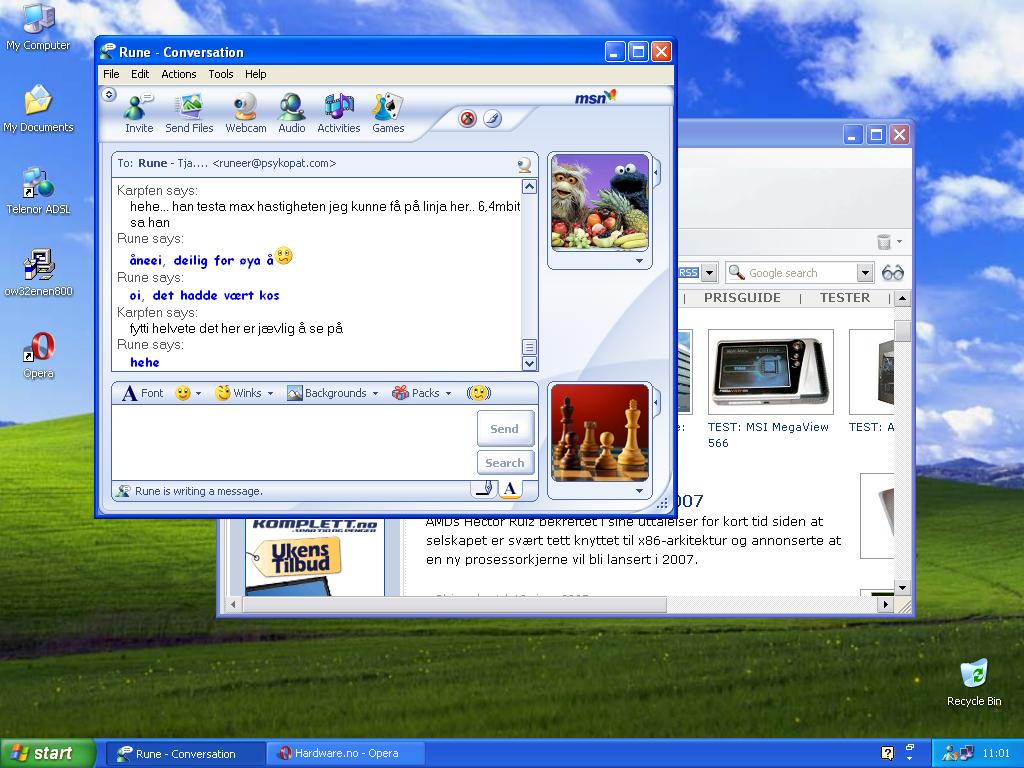
Task: Click the Start button
Action: 48,753
